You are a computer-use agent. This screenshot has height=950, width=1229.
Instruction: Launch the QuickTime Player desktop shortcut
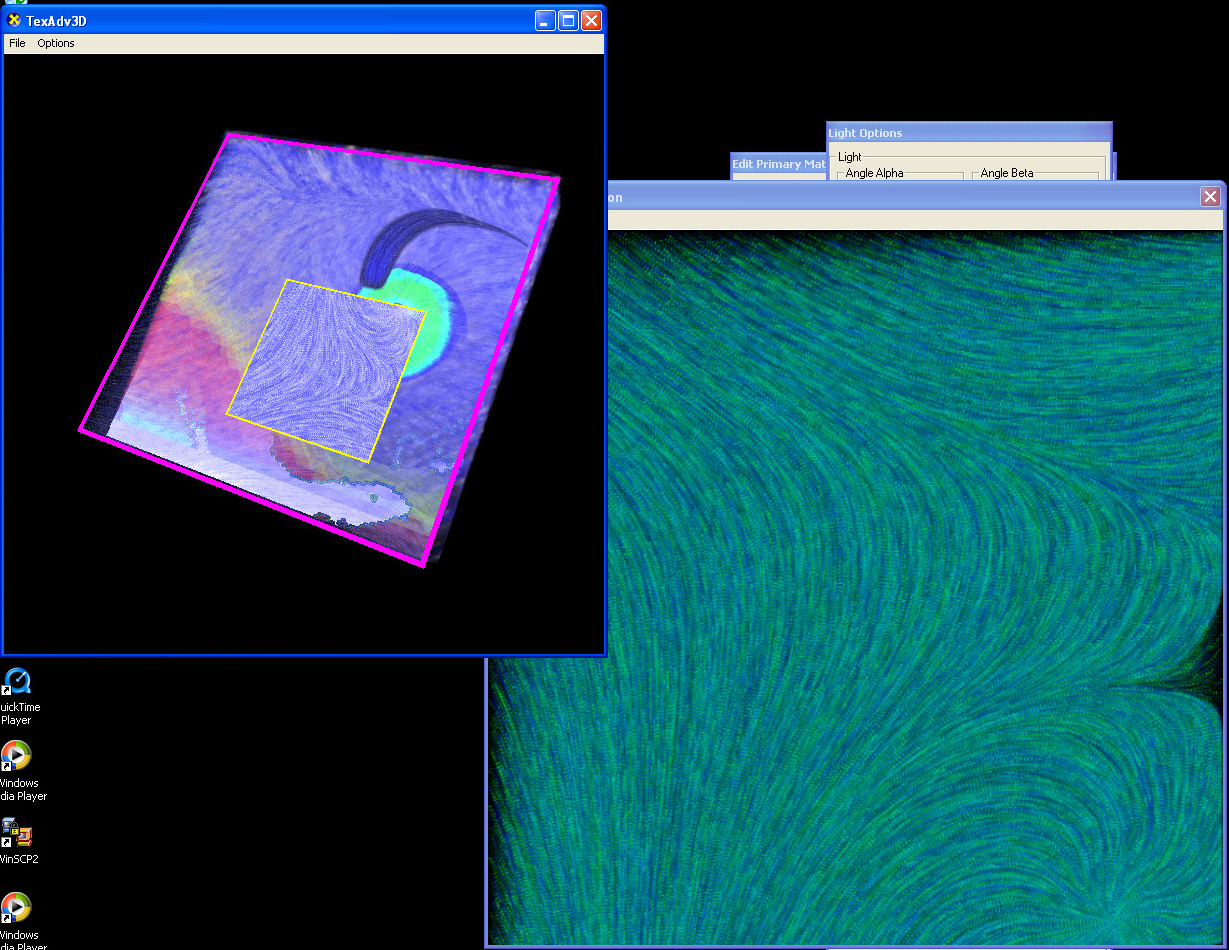[x=18, y=684]
